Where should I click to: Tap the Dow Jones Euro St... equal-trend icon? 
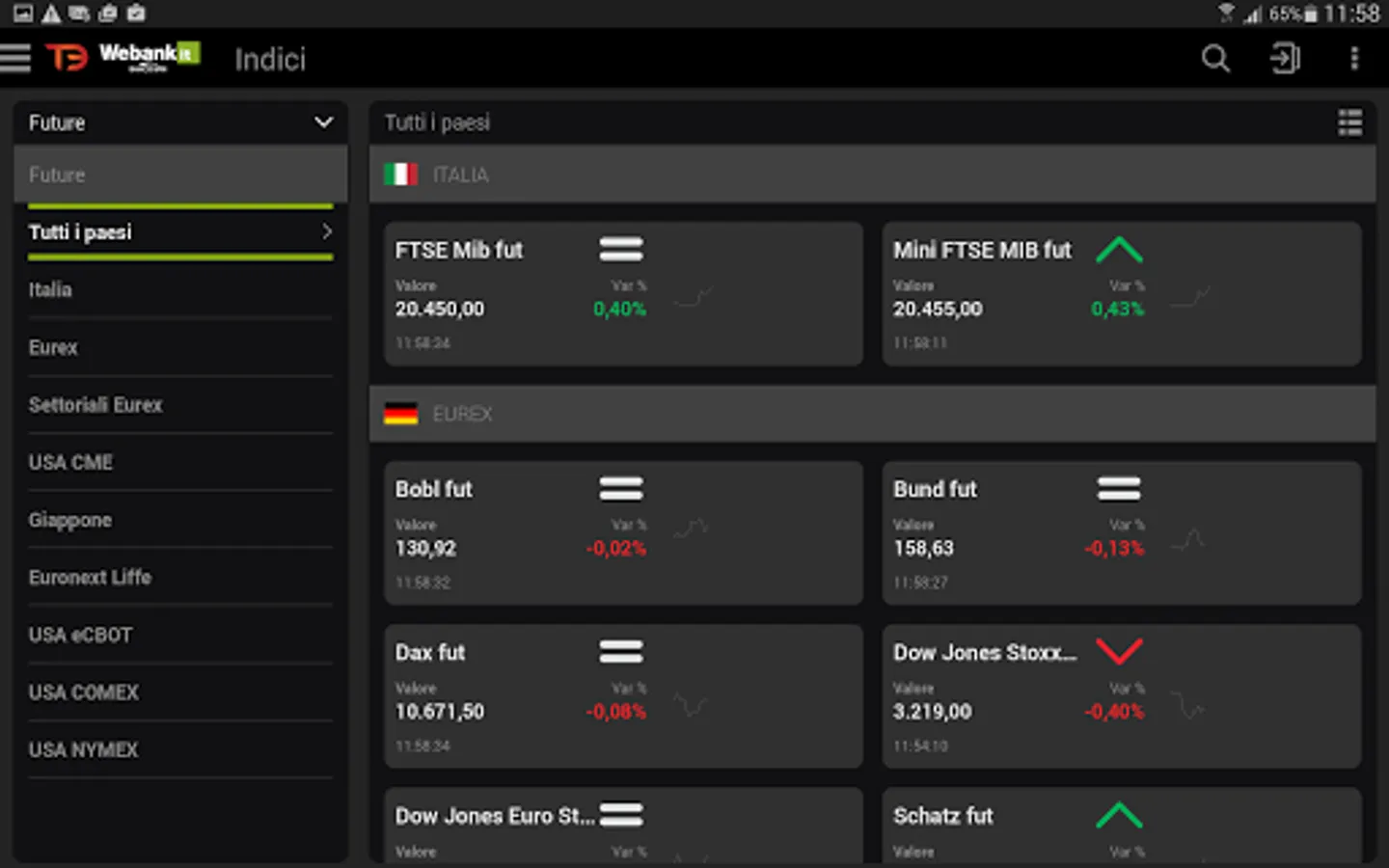[x=621, y=815]
